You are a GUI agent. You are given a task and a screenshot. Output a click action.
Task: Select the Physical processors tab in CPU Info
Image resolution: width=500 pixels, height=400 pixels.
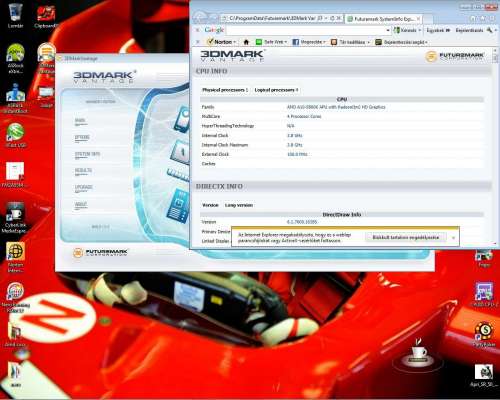click(x=225, y=90)
